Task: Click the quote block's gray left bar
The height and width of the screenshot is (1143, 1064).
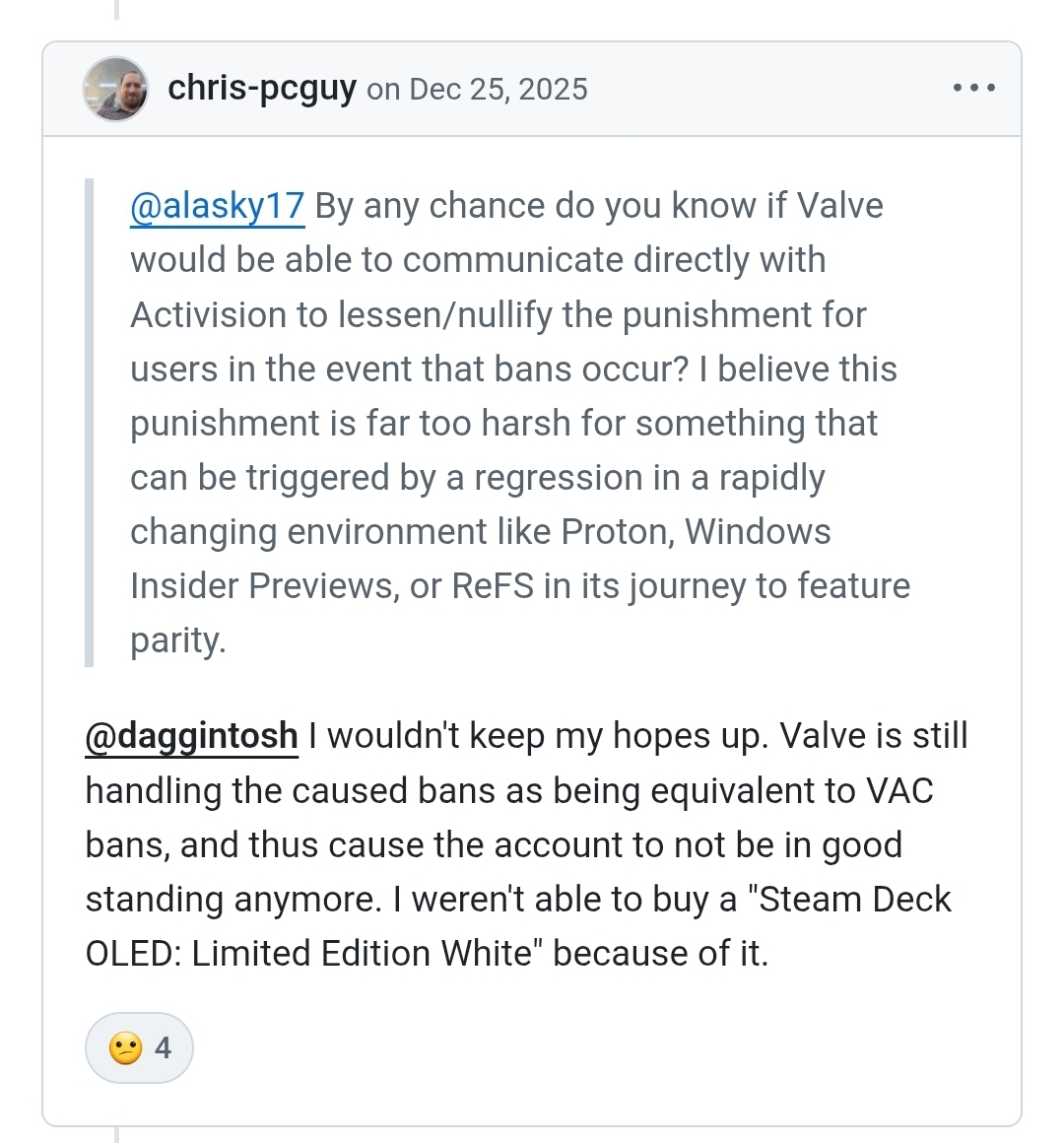Action: pyautogui.click(x=90, y=423)
